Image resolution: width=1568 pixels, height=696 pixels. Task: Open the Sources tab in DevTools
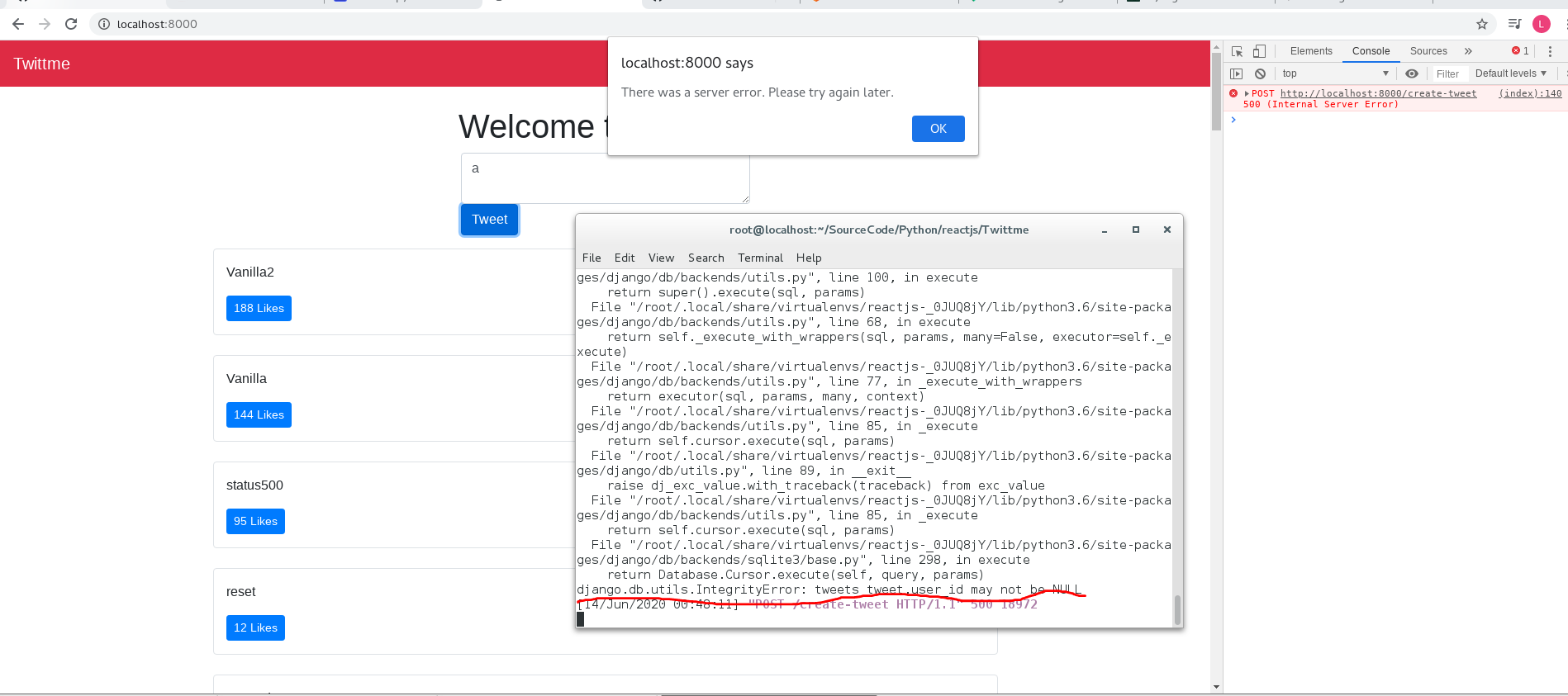click(x=1428, y=51)
